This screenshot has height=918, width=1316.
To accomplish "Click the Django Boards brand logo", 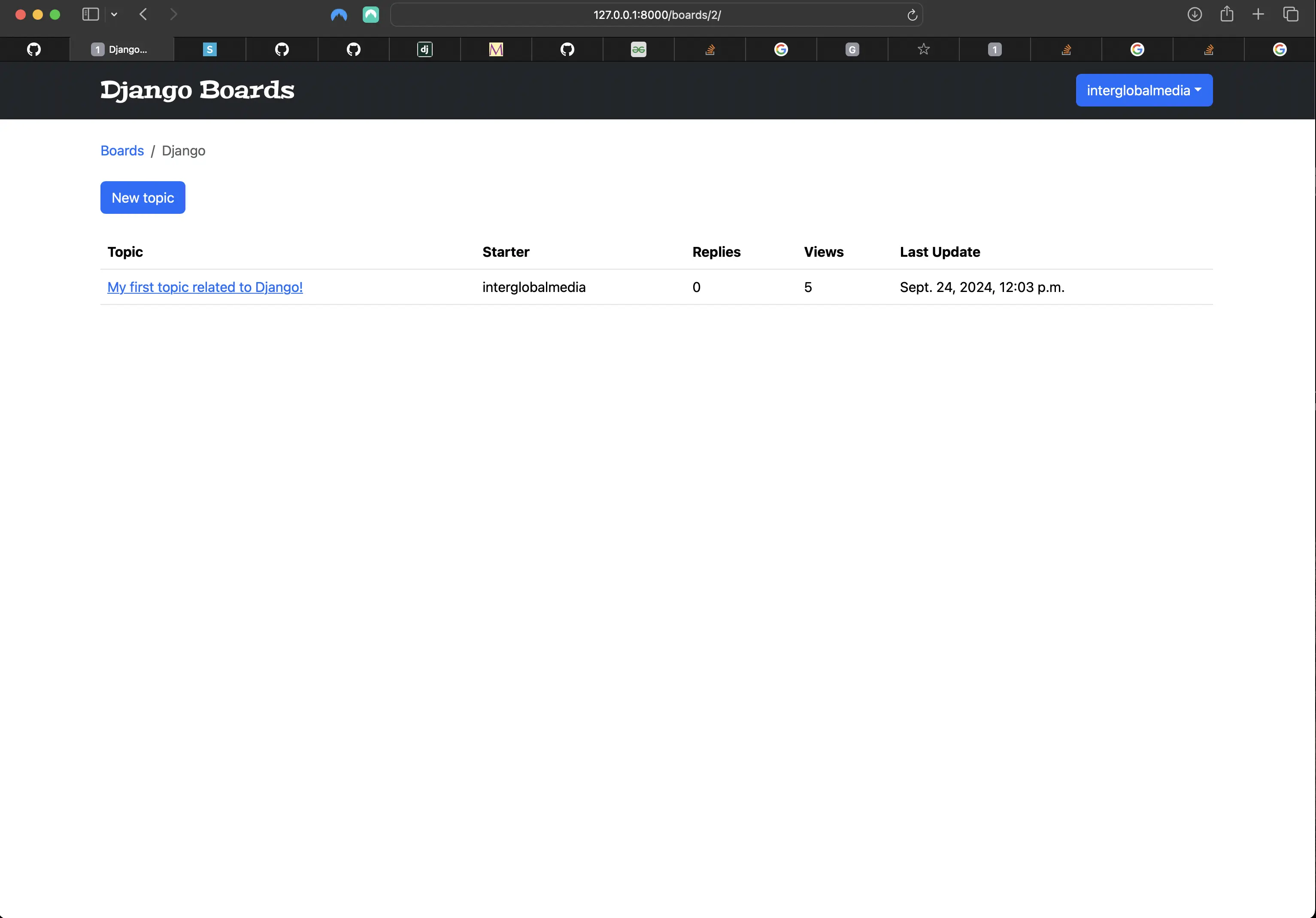I will point(197,90).
